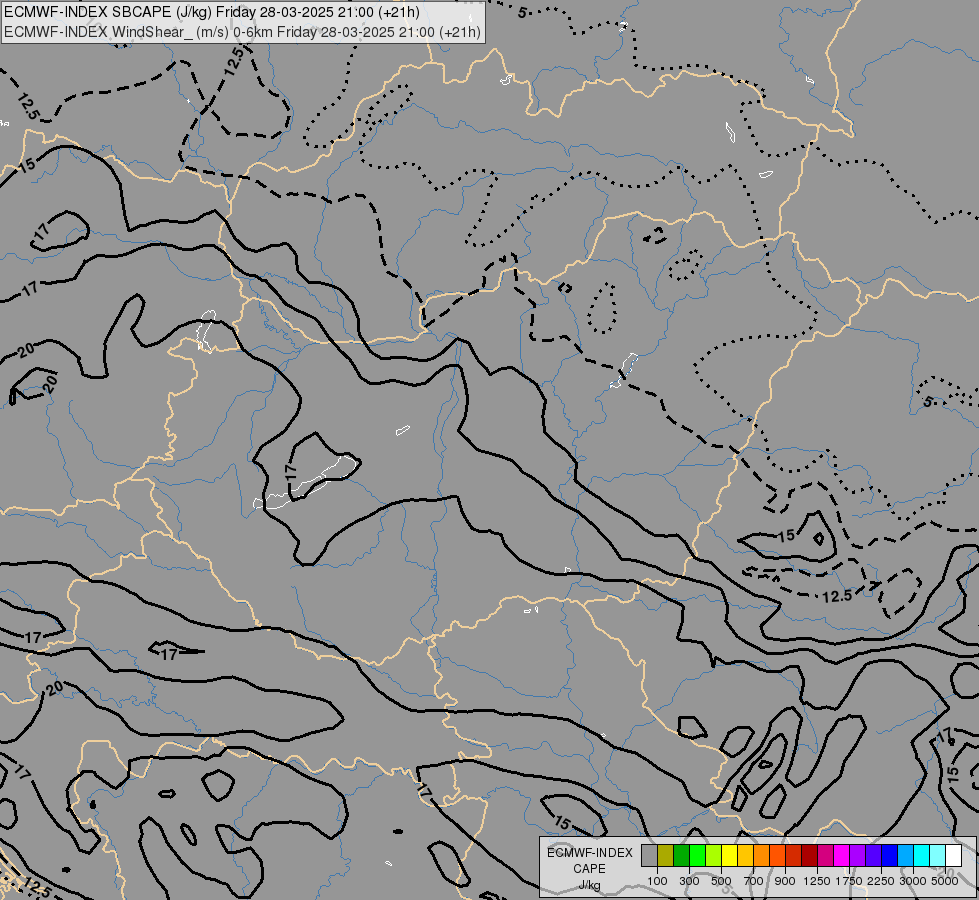Click the "2250" legend tick value

click(881, 881)
